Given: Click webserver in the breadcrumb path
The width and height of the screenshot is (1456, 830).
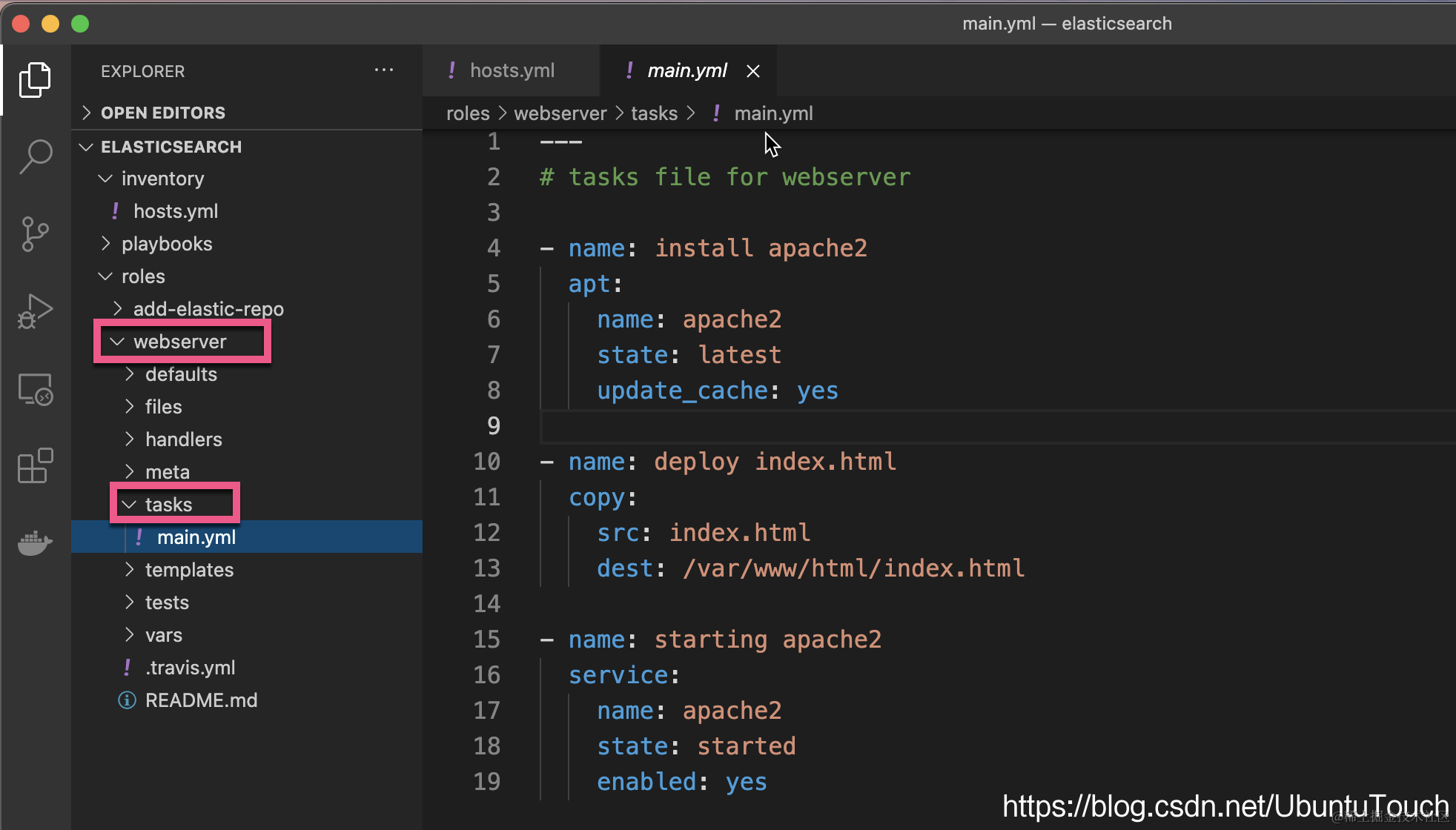Looking at the screenshot, I should (x=560, y=113).
